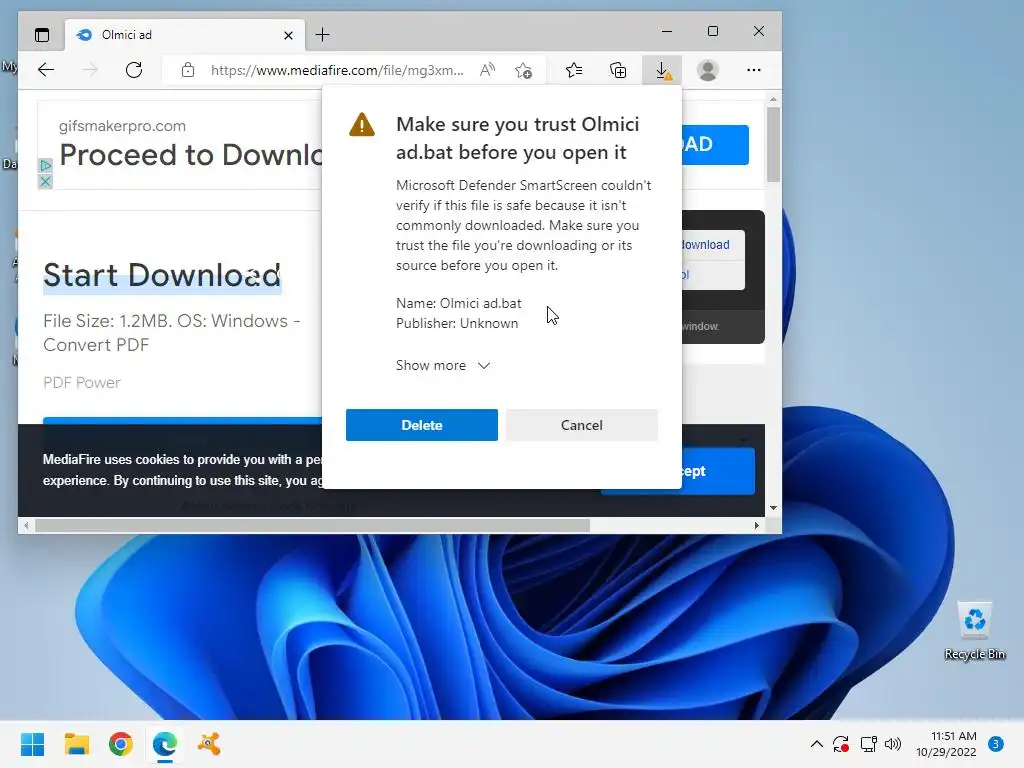This screenshot has height=768, width=1024.
Task: Click the AdChoices triangle icon
Action: (45, 166)
